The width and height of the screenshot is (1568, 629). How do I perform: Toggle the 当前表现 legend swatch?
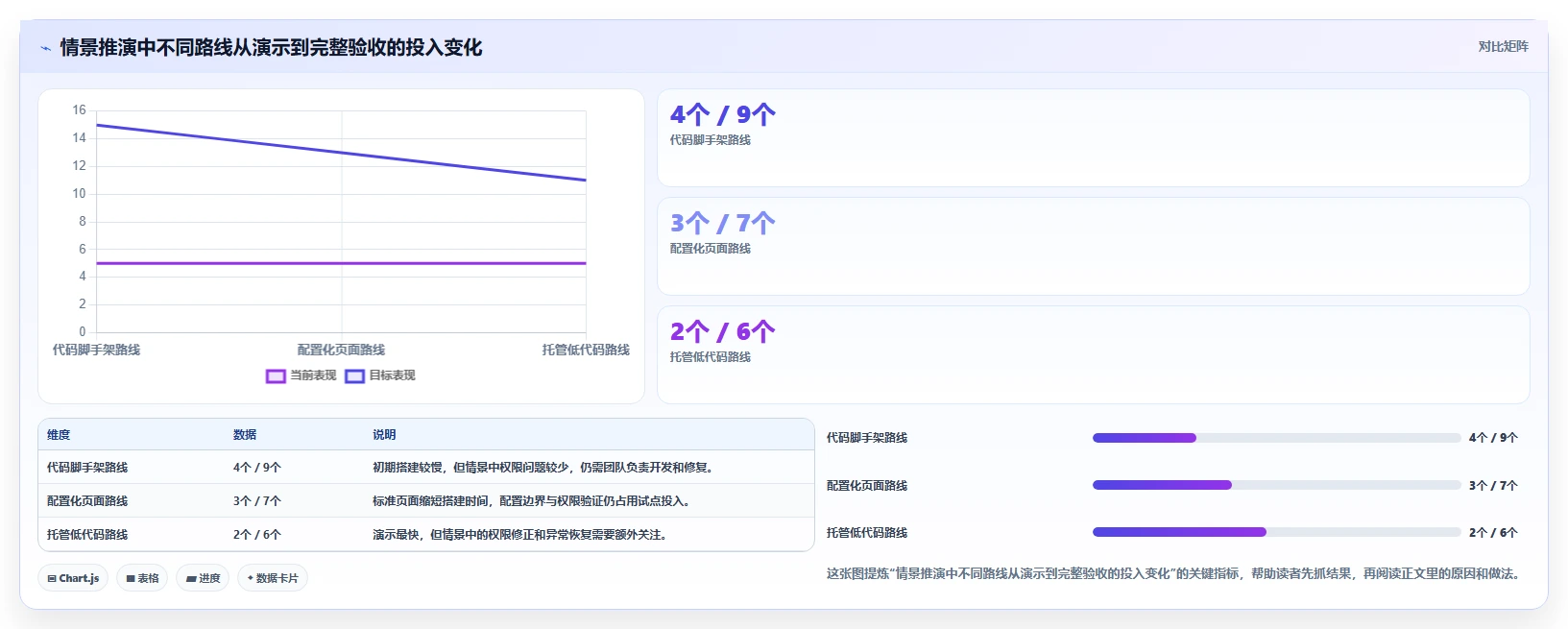276,375
